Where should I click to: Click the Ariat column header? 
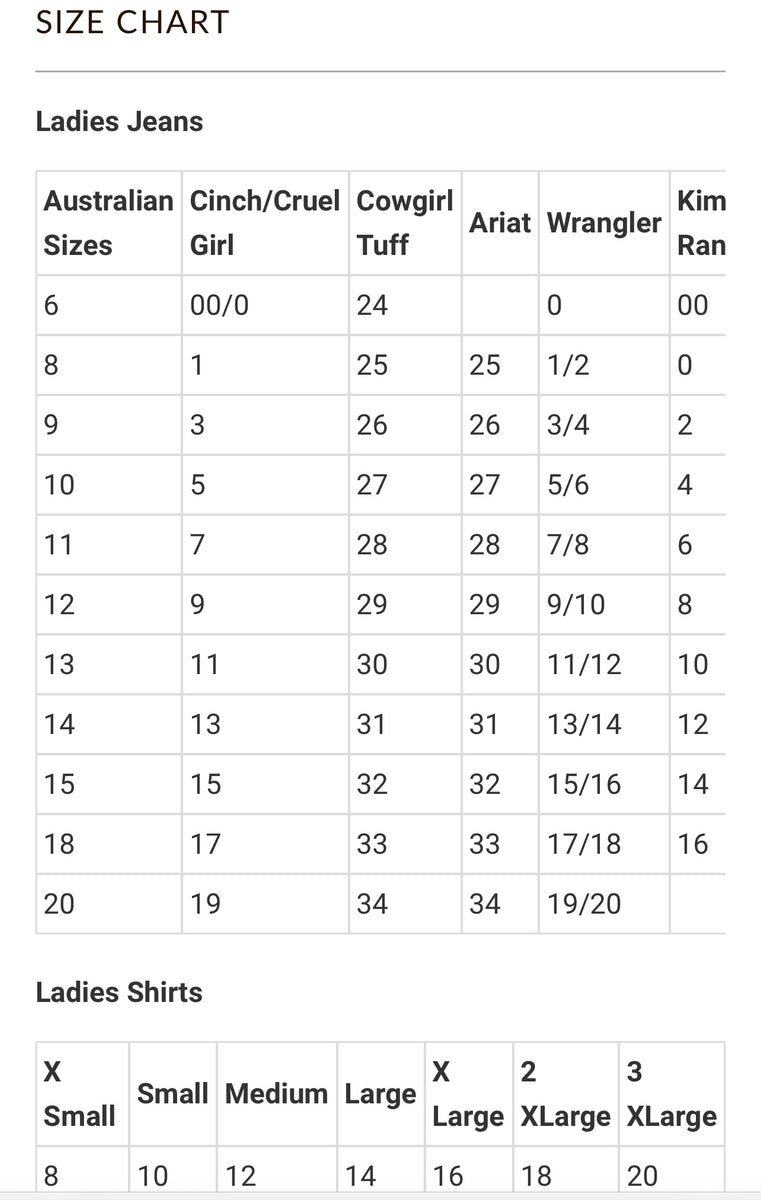coord(500,223)
